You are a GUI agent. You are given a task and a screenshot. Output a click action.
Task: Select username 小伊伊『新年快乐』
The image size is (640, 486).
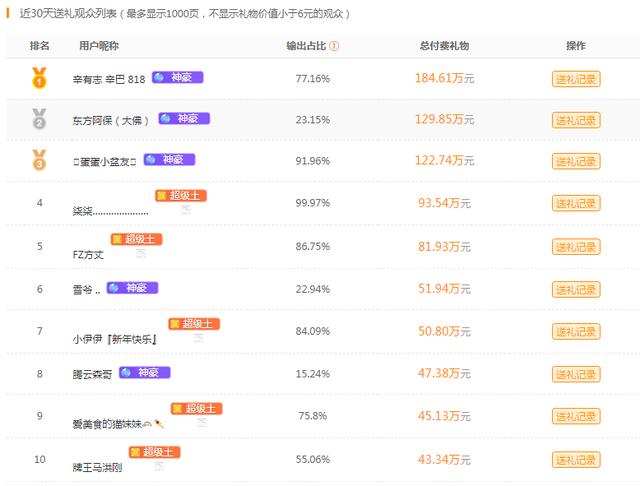(x=115, y=339)
